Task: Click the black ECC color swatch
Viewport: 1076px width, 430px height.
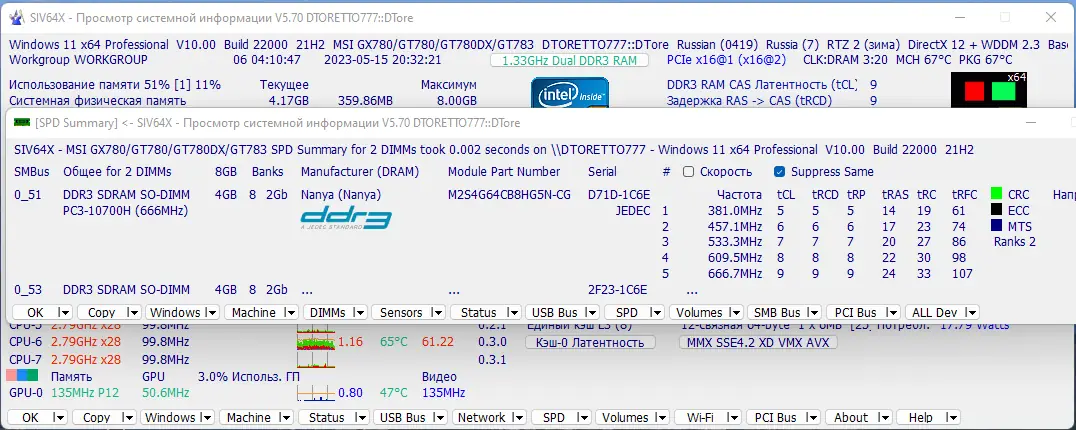Action: tap(996, 210)
